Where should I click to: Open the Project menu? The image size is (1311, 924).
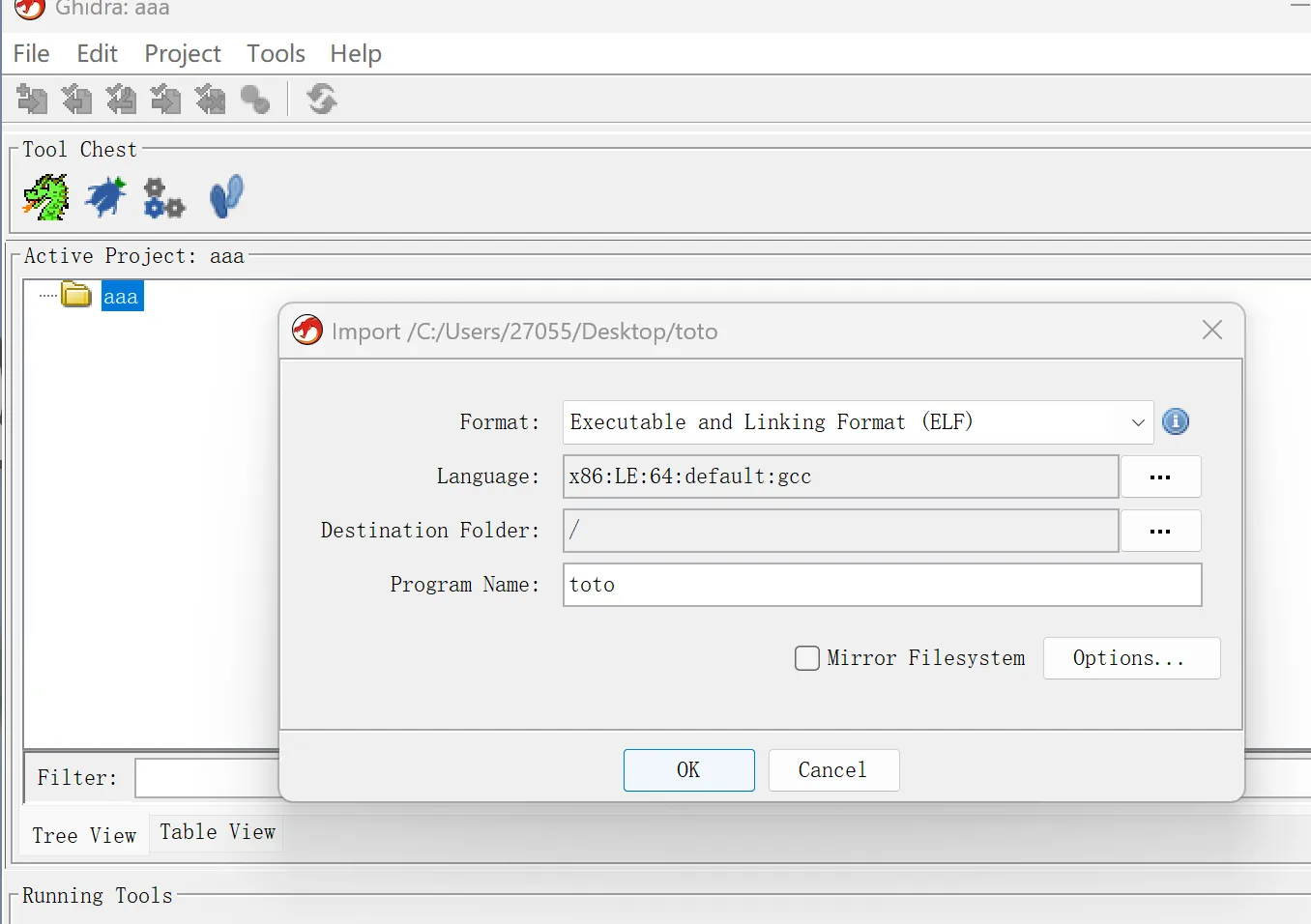[183, 53]
